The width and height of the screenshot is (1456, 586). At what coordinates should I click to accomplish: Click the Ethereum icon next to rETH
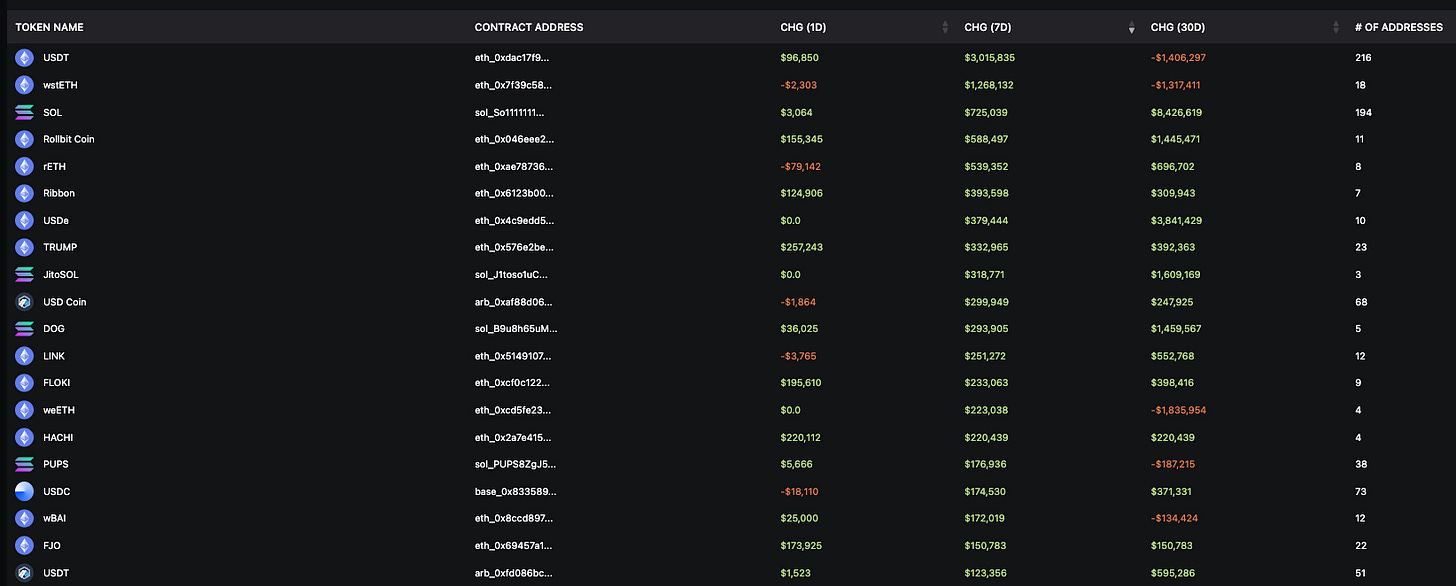click(24, 166)
